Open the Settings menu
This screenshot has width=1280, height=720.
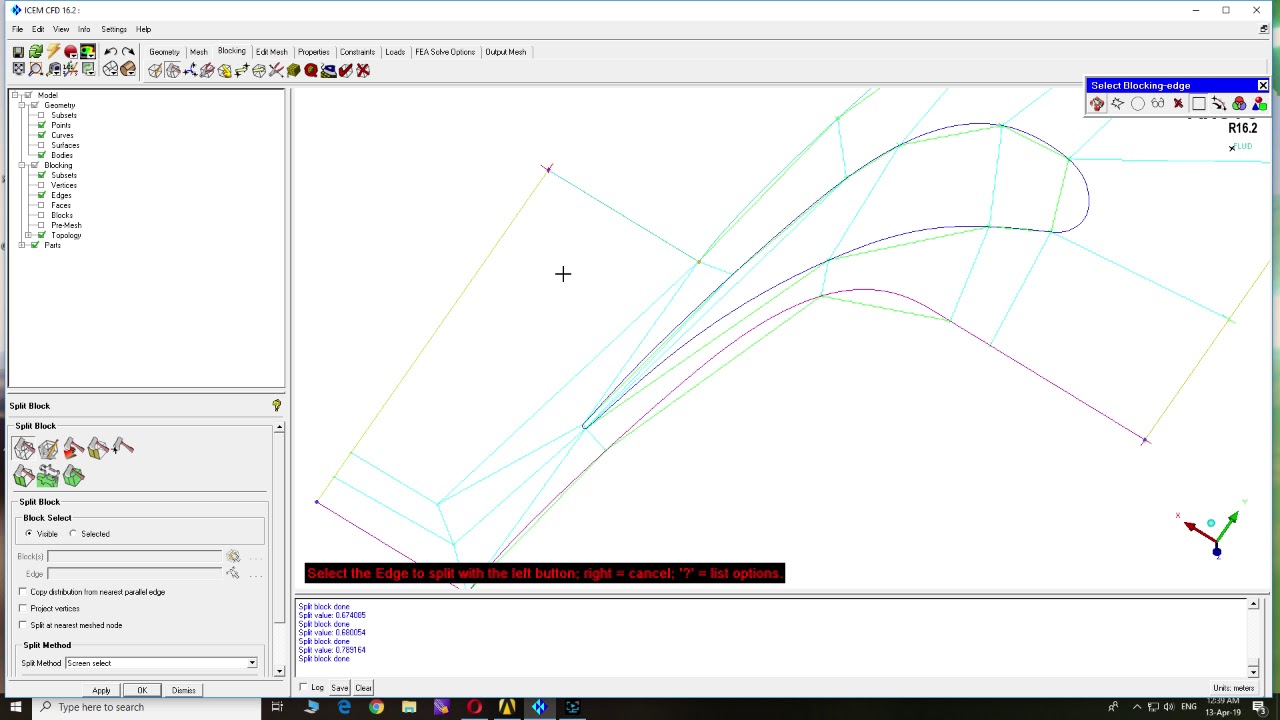point(114,29)
